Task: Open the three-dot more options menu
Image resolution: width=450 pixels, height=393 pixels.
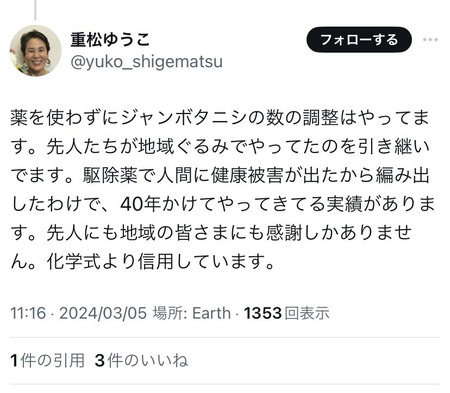Action: [x=430, y=40]
